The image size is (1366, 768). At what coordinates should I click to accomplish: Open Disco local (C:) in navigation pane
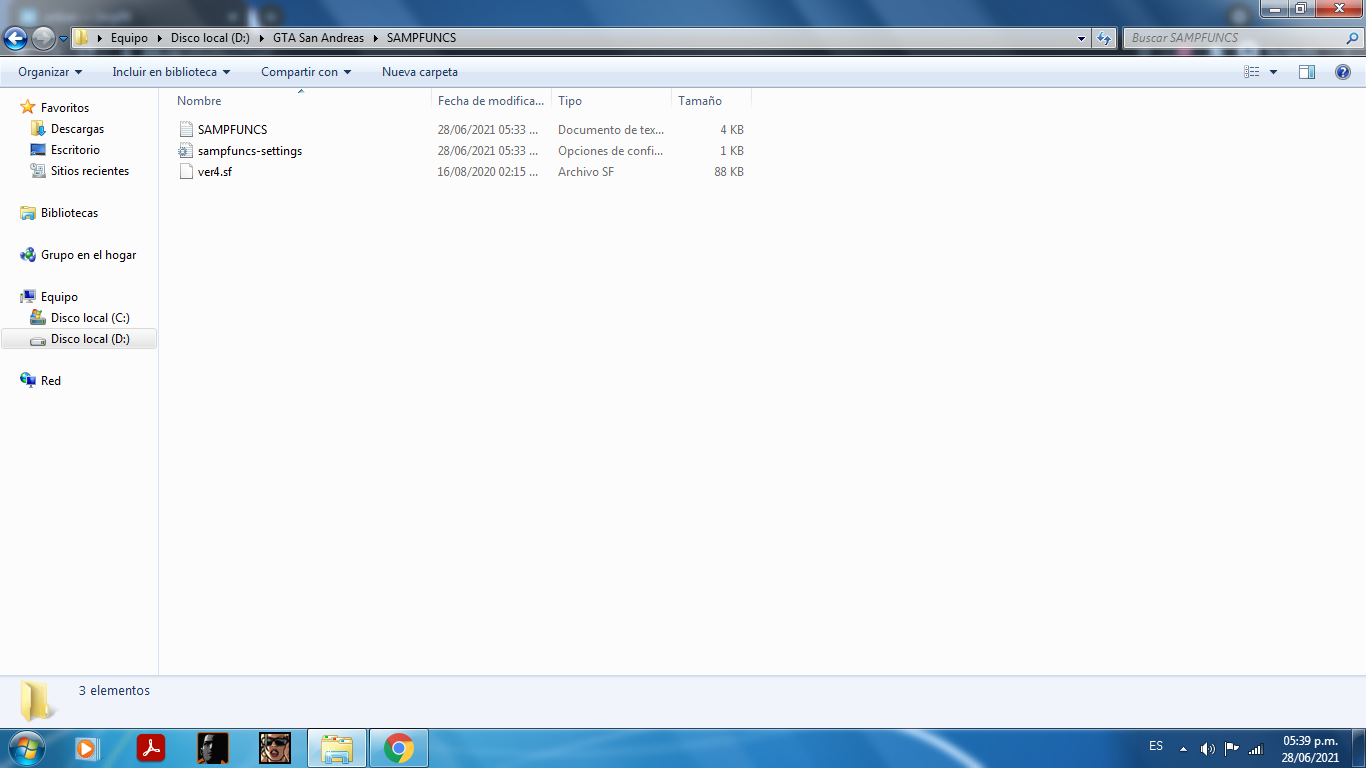point(90,318)
